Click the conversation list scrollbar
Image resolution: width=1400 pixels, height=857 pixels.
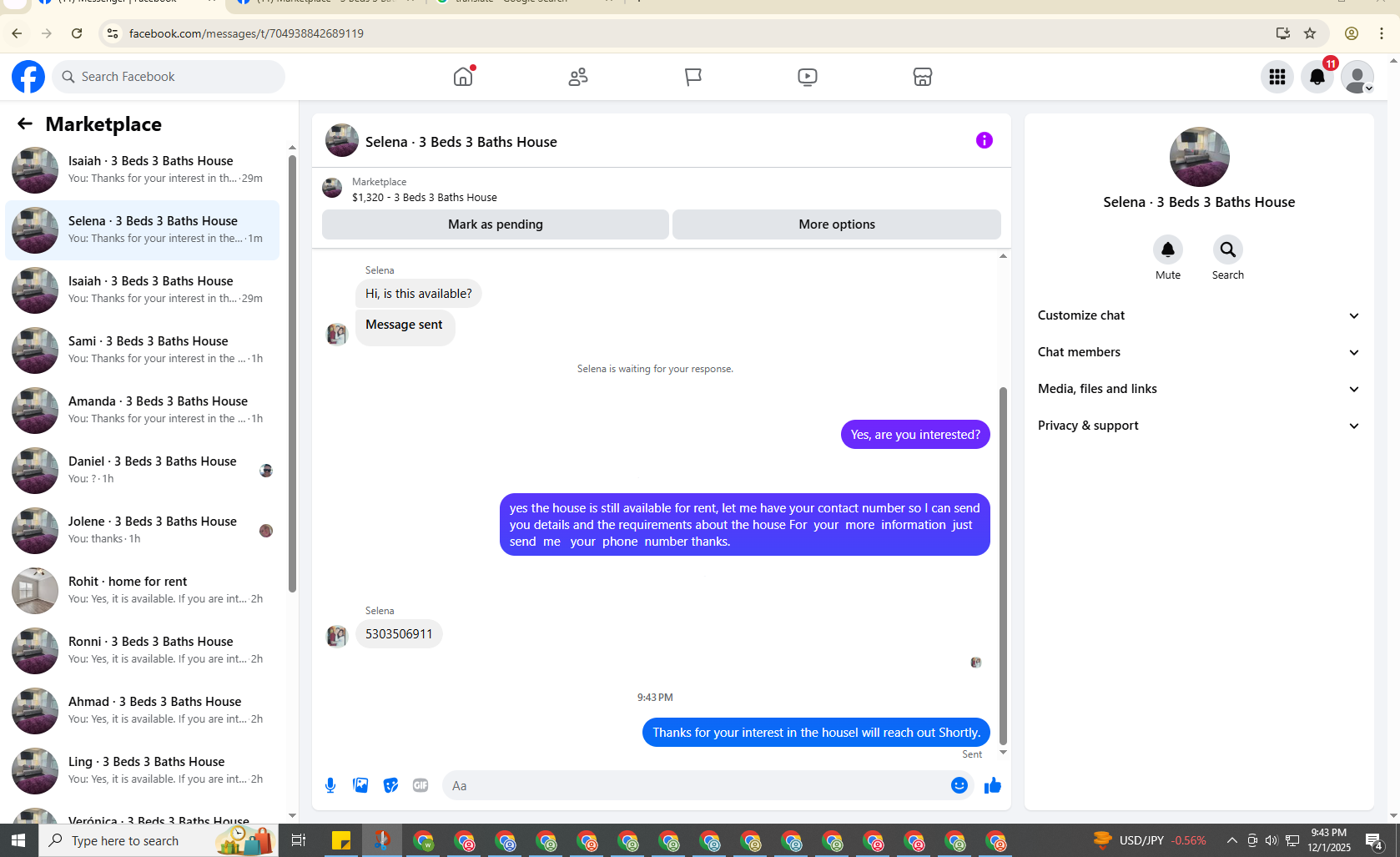tap(292, 373)
